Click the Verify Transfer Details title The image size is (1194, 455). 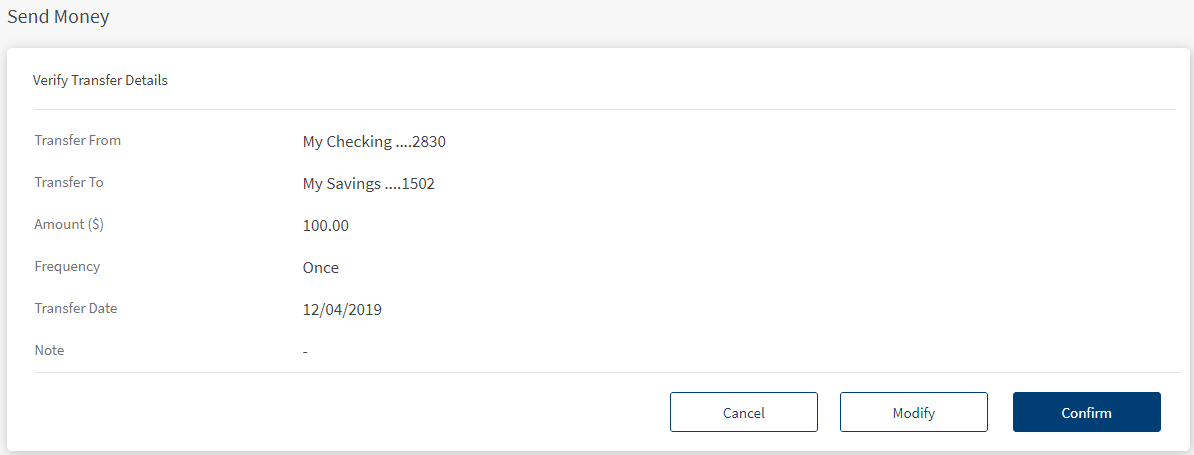click(100, 80)
